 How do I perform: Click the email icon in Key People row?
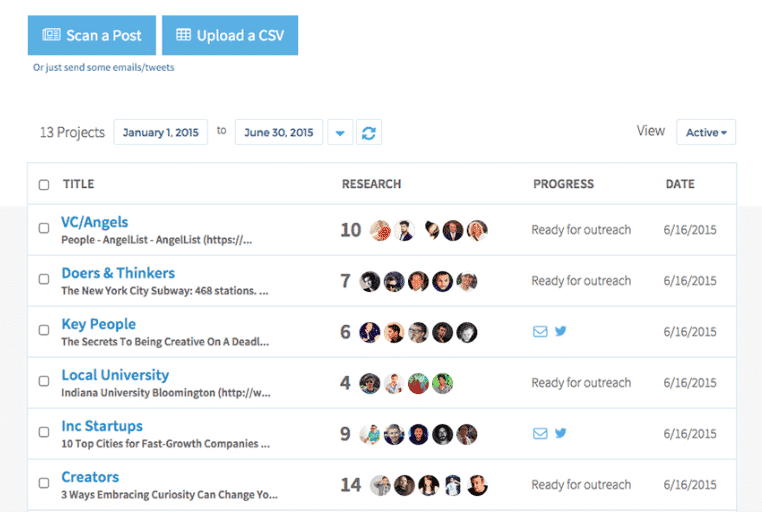pos(540,331)
